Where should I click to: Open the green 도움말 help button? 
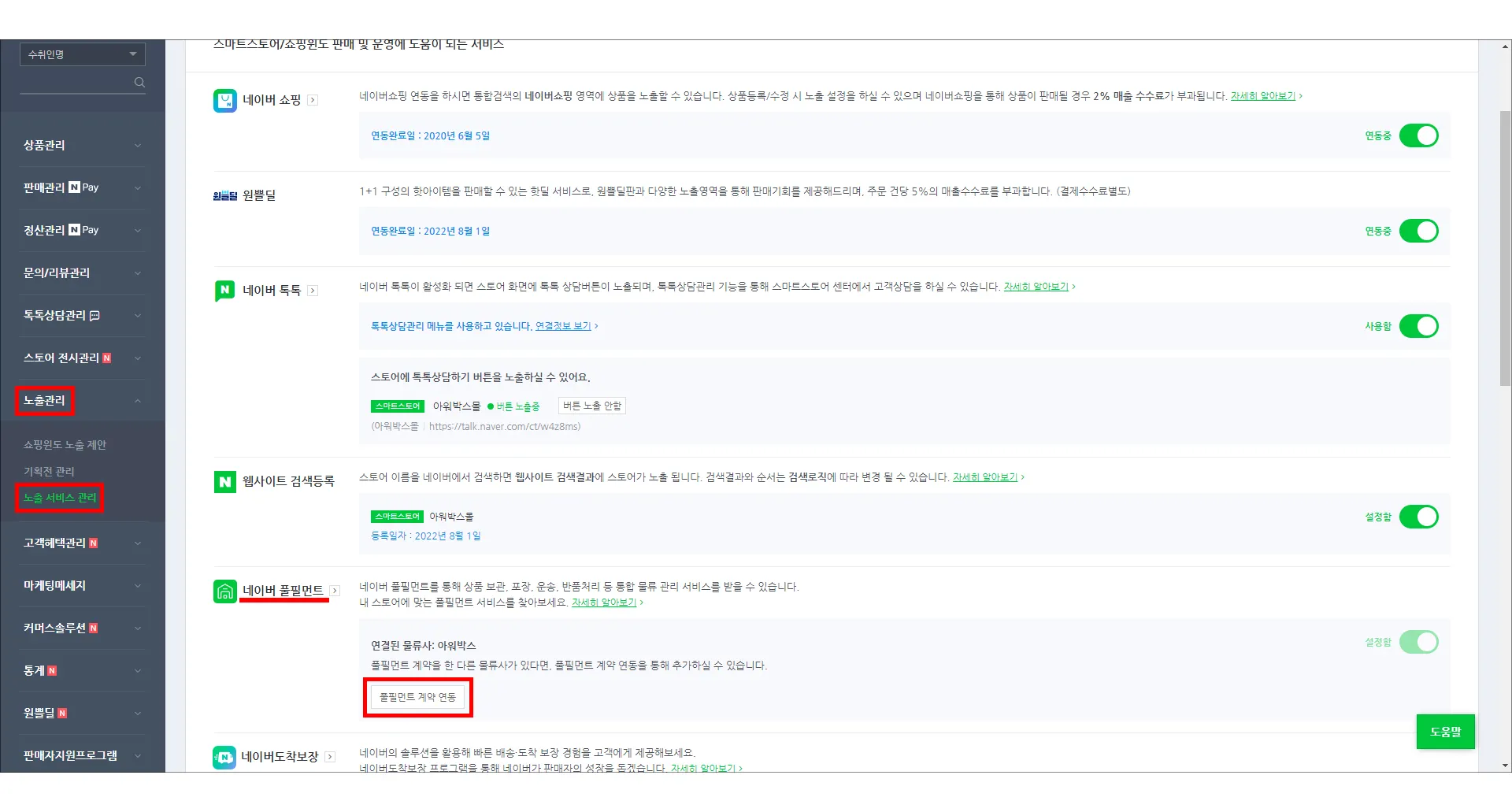point(1446,732)
